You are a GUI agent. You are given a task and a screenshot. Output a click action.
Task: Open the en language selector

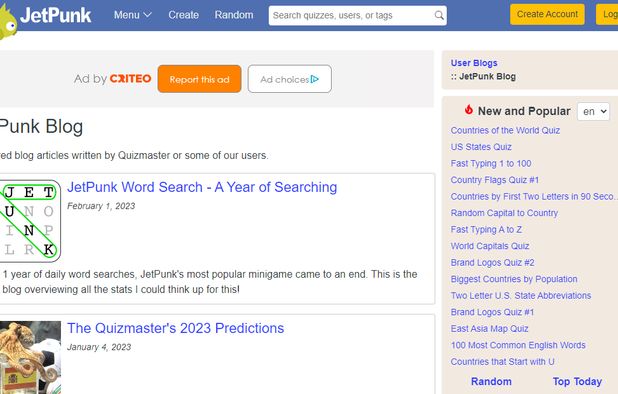pyautogui.click(x=593, y=112)
